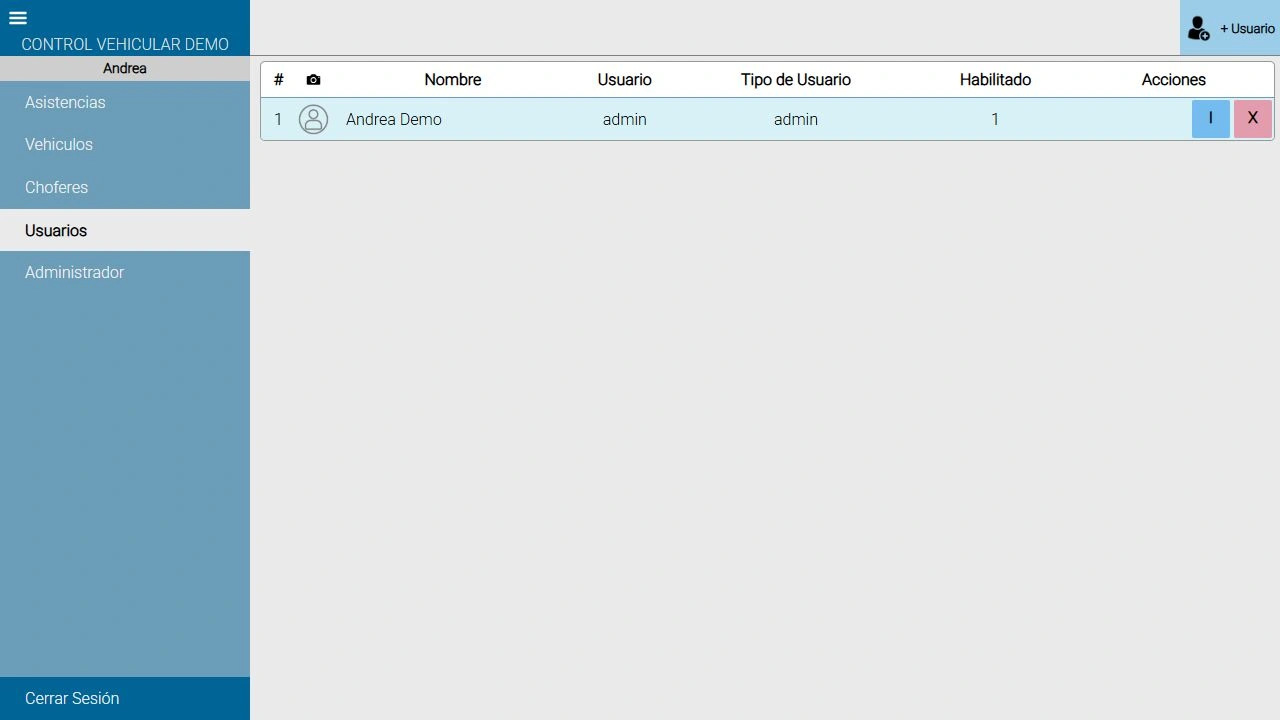Click the Habilitado column header

(x=995, y=80)
